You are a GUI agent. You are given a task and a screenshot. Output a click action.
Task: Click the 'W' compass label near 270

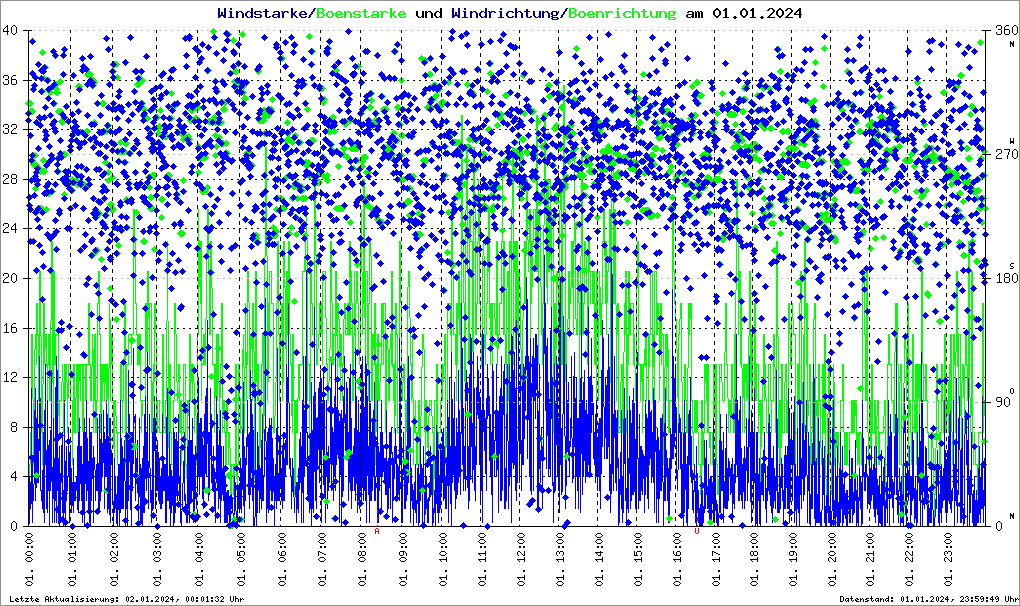pos(1012,140)
